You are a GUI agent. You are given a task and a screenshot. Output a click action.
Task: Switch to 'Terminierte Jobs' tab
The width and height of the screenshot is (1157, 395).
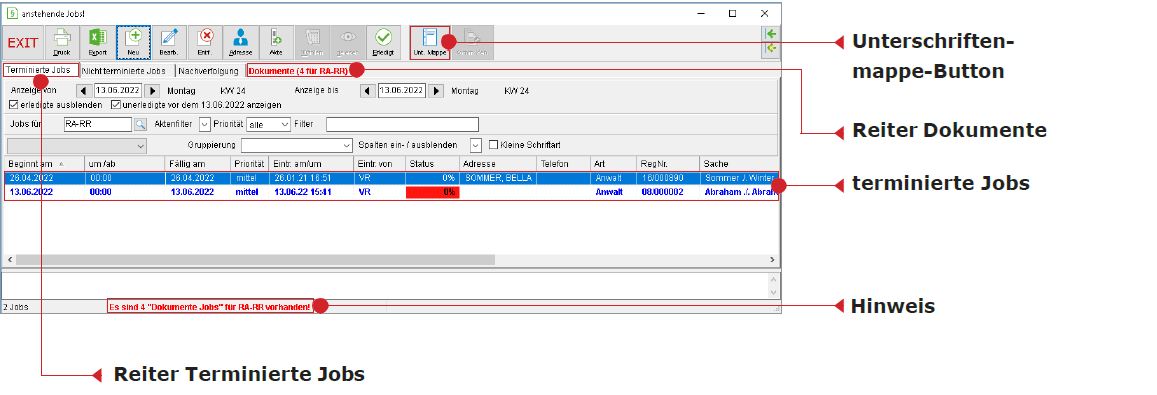click(x=40, y=70)
